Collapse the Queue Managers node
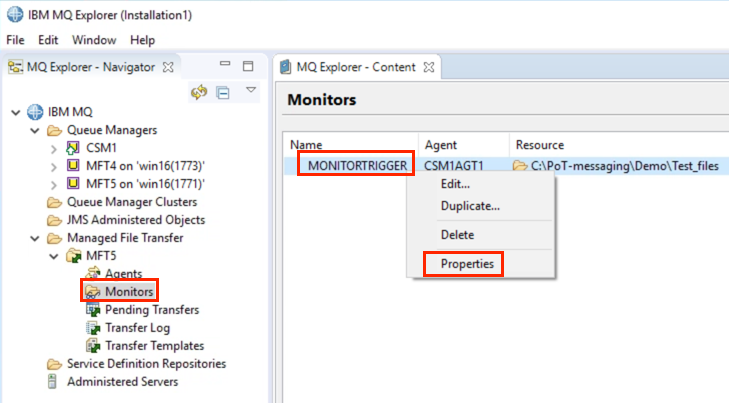 pyautogui.click(x=35, y=131)
